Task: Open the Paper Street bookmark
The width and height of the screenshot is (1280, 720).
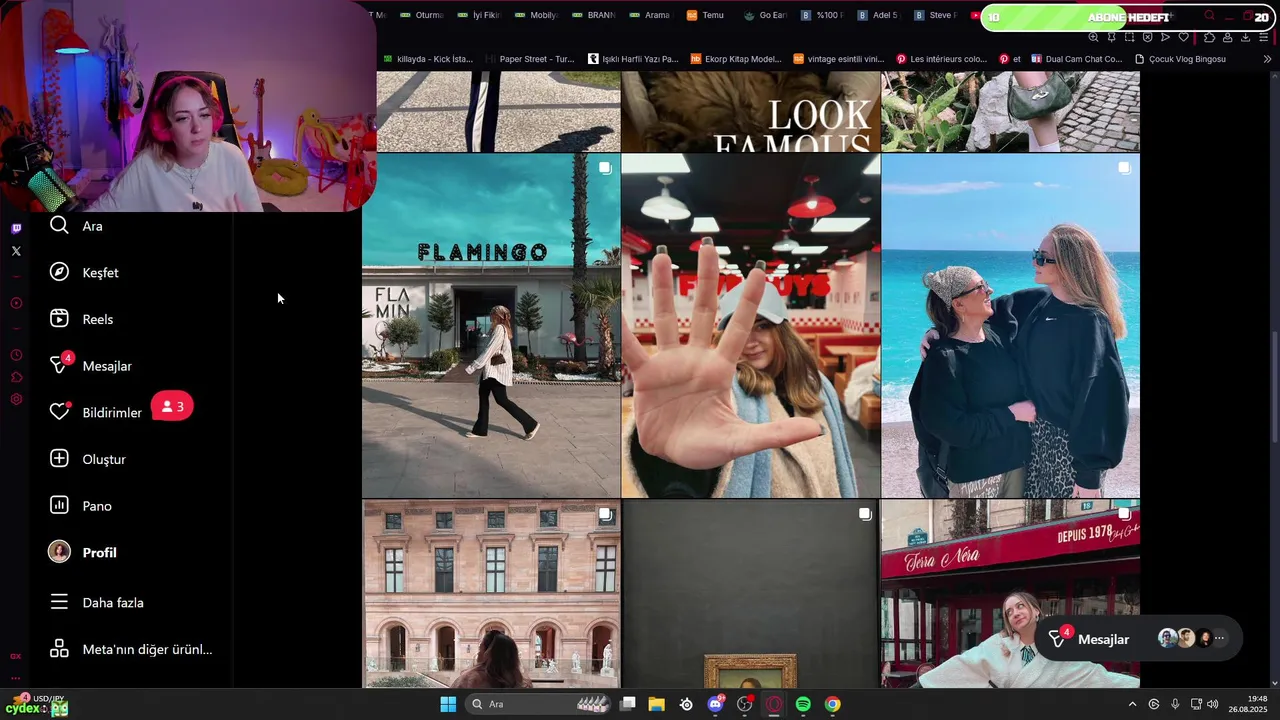Action: pos(530,59)
